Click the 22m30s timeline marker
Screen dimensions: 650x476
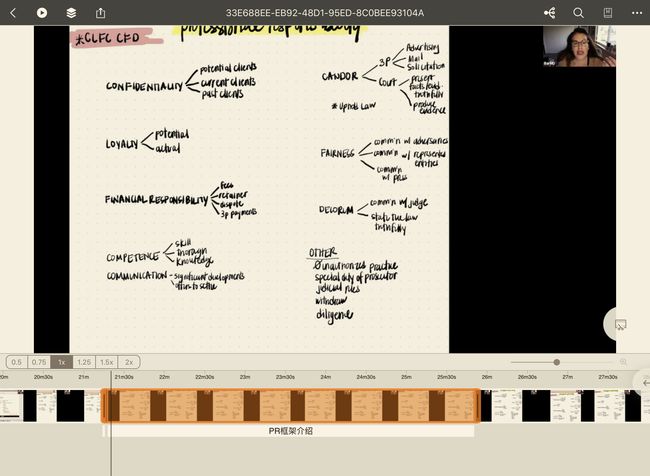click(204, 377)
